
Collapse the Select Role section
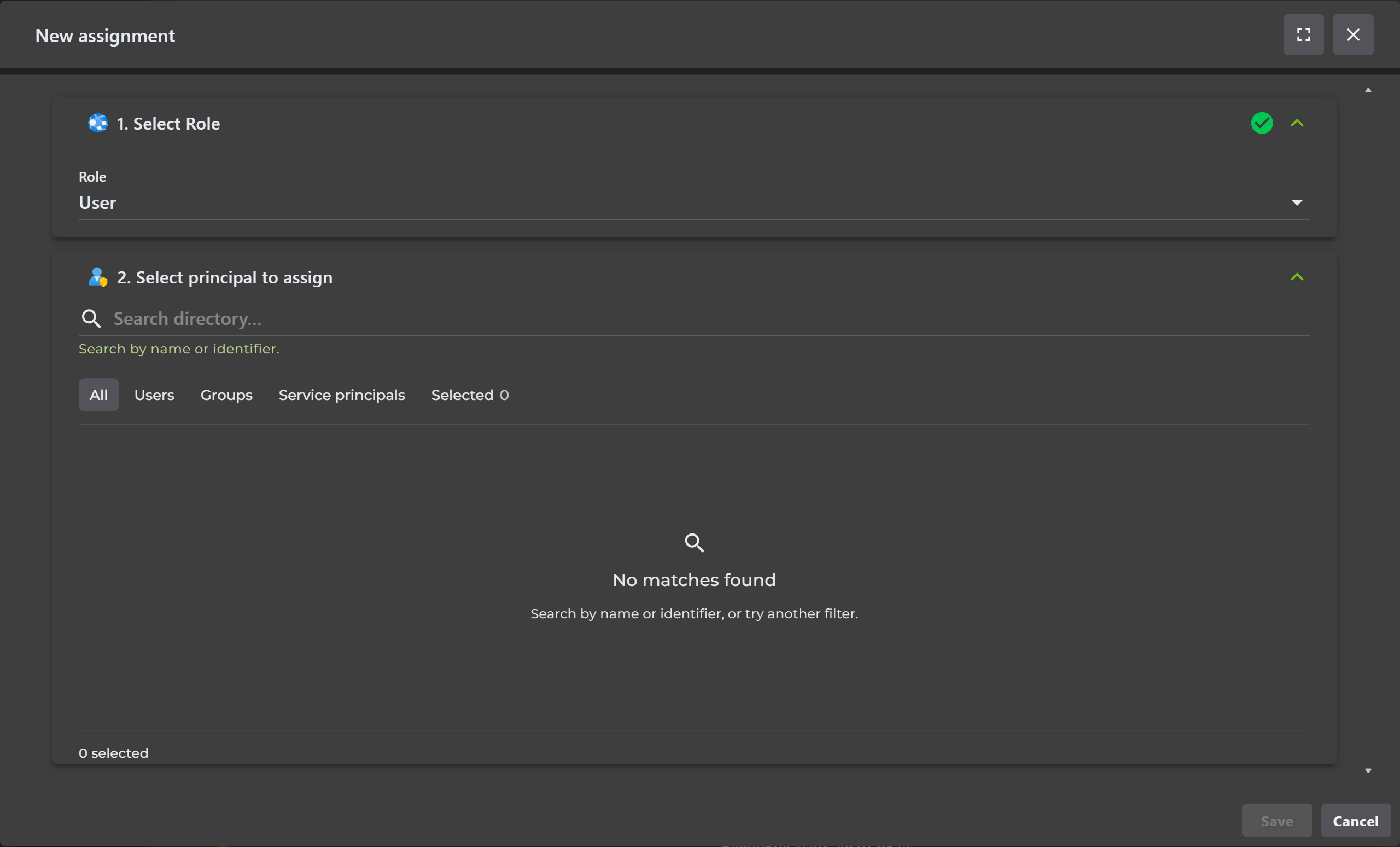point(1297,123)
